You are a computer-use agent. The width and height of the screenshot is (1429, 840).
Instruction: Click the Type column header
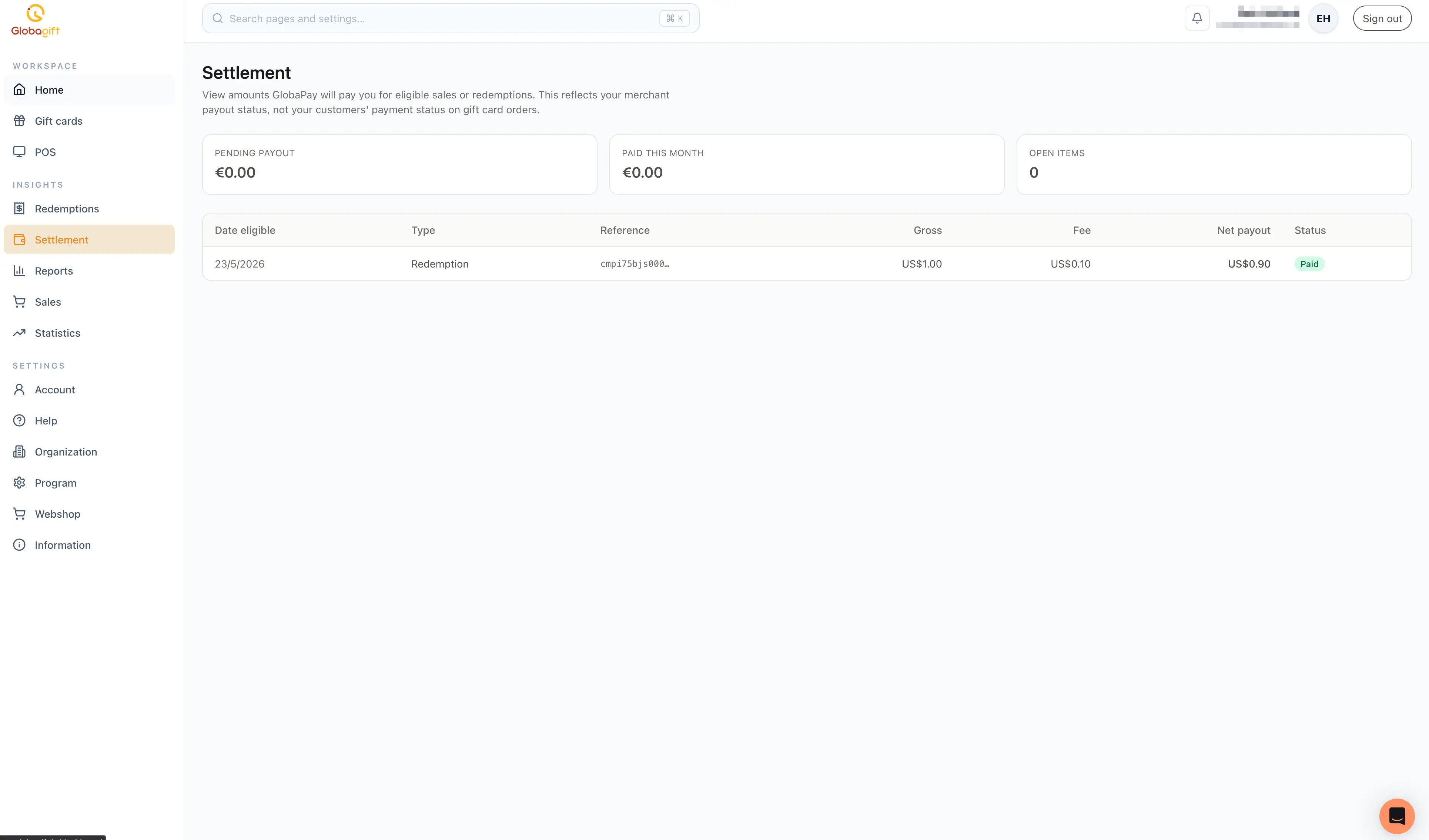(423, 230)
